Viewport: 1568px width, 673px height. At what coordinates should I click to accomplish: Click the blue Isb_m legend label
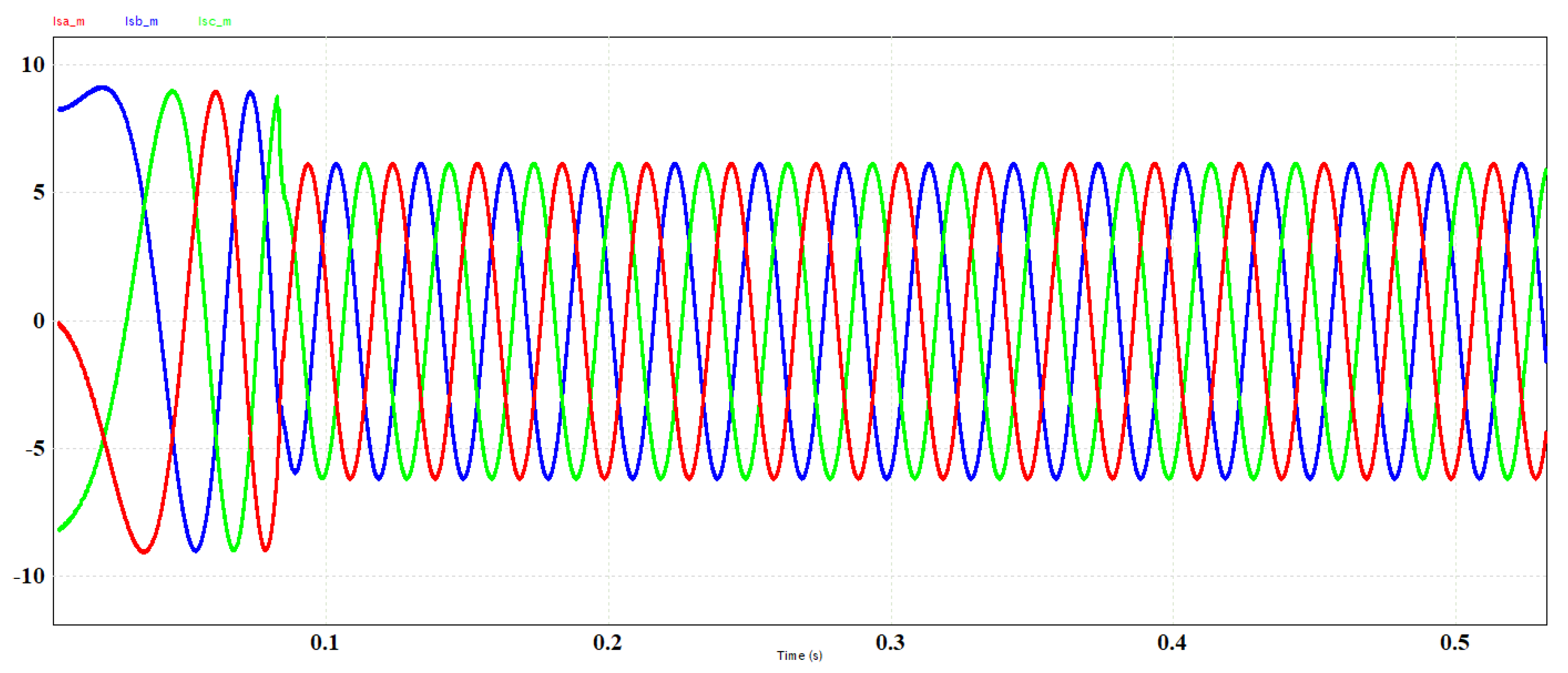click(x=141, y=22)
